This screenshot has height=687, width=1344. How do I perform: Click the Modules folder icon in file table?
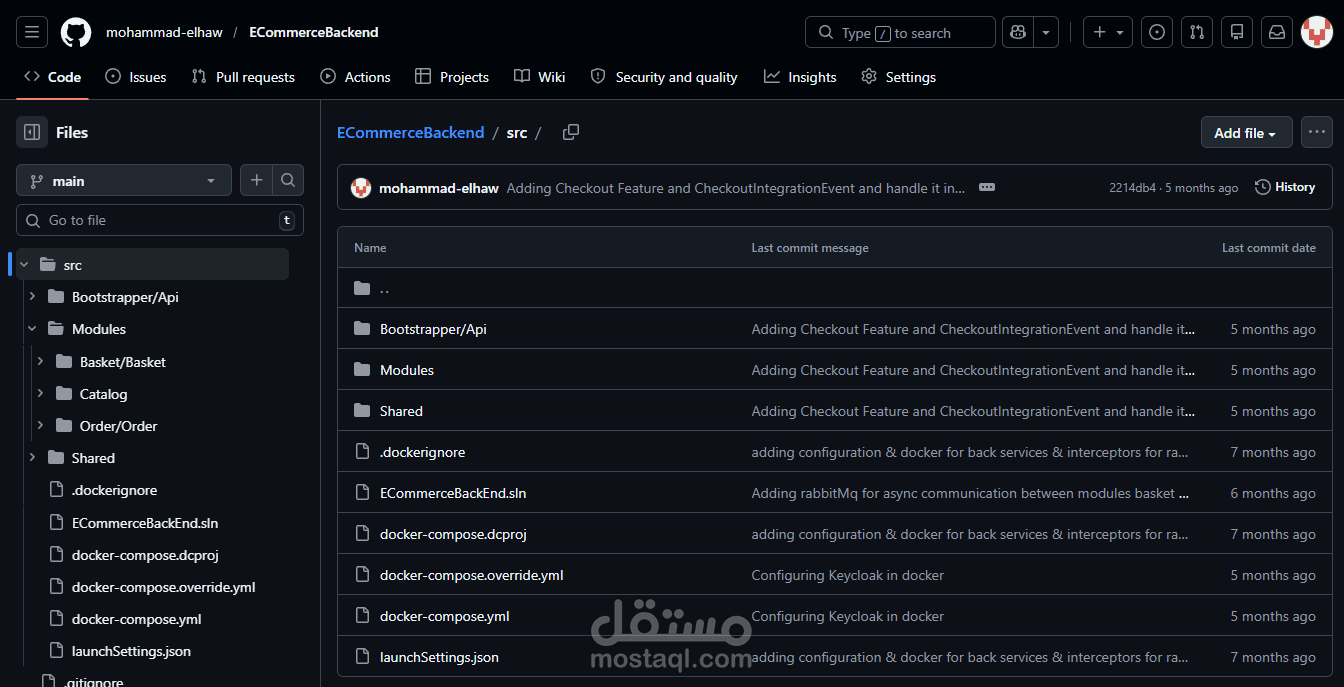click(362, 370)
